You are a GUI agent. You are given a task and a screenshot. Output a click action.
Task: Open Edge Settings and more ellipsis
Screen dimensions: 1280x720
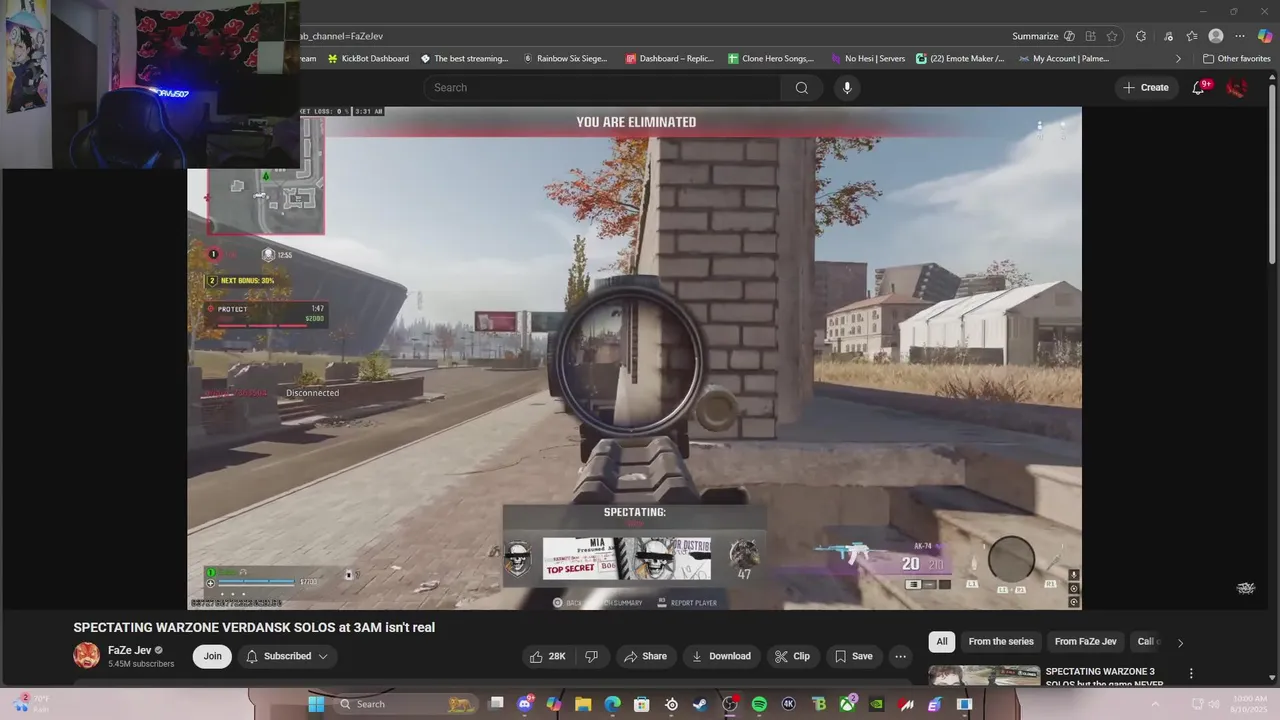point(1240,36)
